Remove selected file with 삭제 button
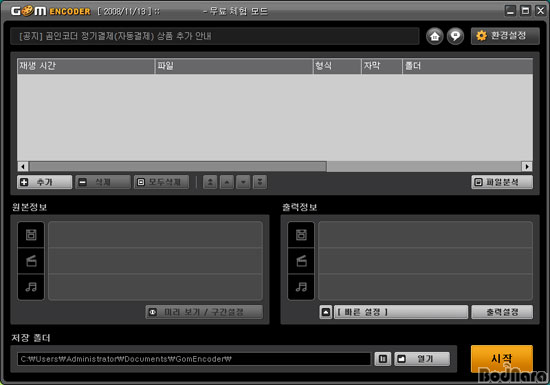The height and width of the screenshot is (385, 550). [x=103, y=182]
